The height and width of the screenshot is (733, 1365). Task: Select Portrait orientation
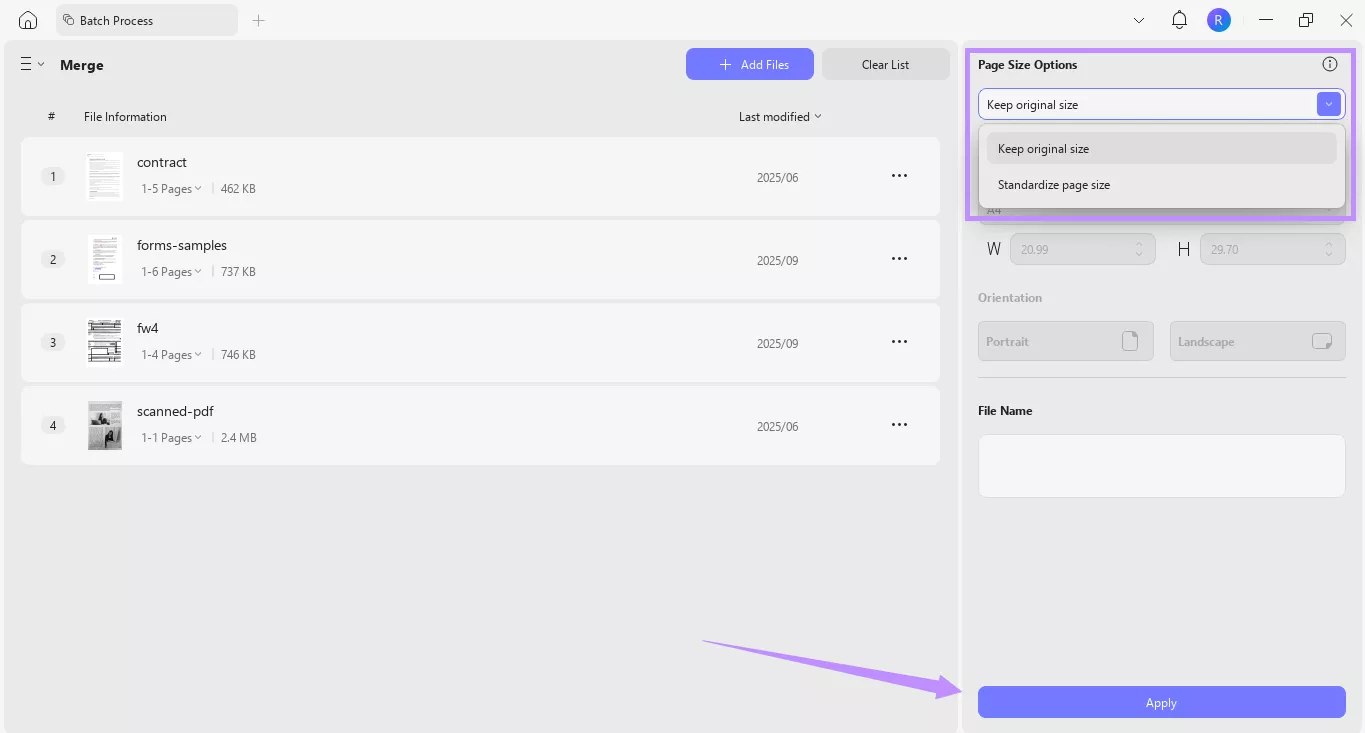pyautogui.click(x=1065, y=340)
